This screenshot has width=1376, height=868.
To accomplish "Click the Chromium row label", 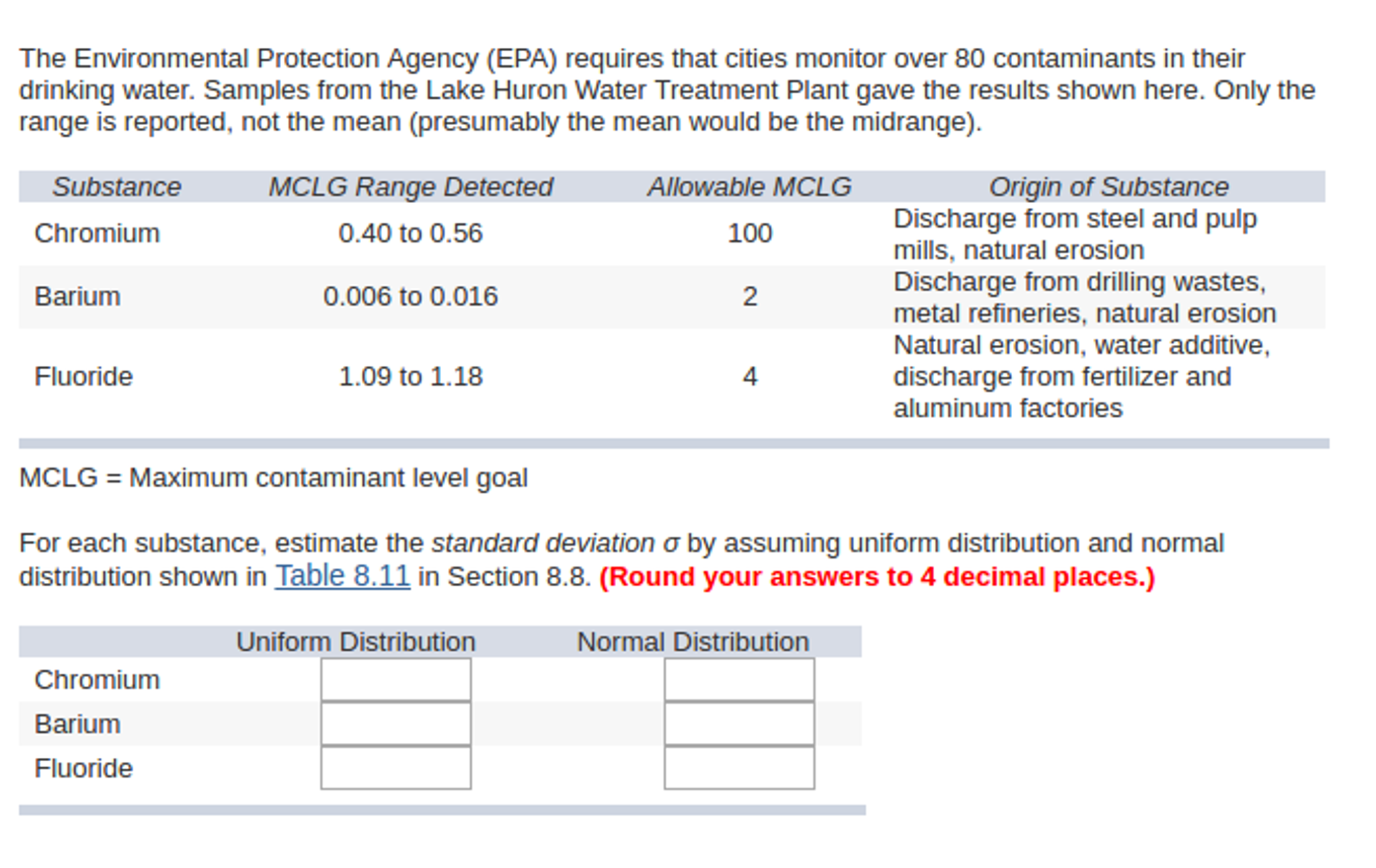I will tap(97, 233).
